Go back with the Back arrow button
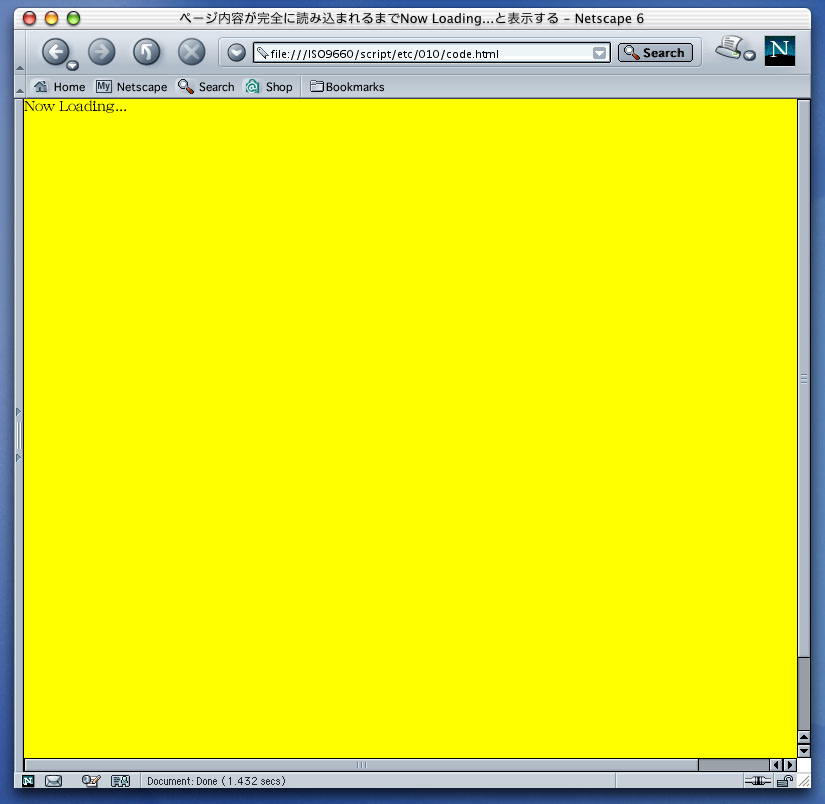825x804 pixels. click(55, 52)
